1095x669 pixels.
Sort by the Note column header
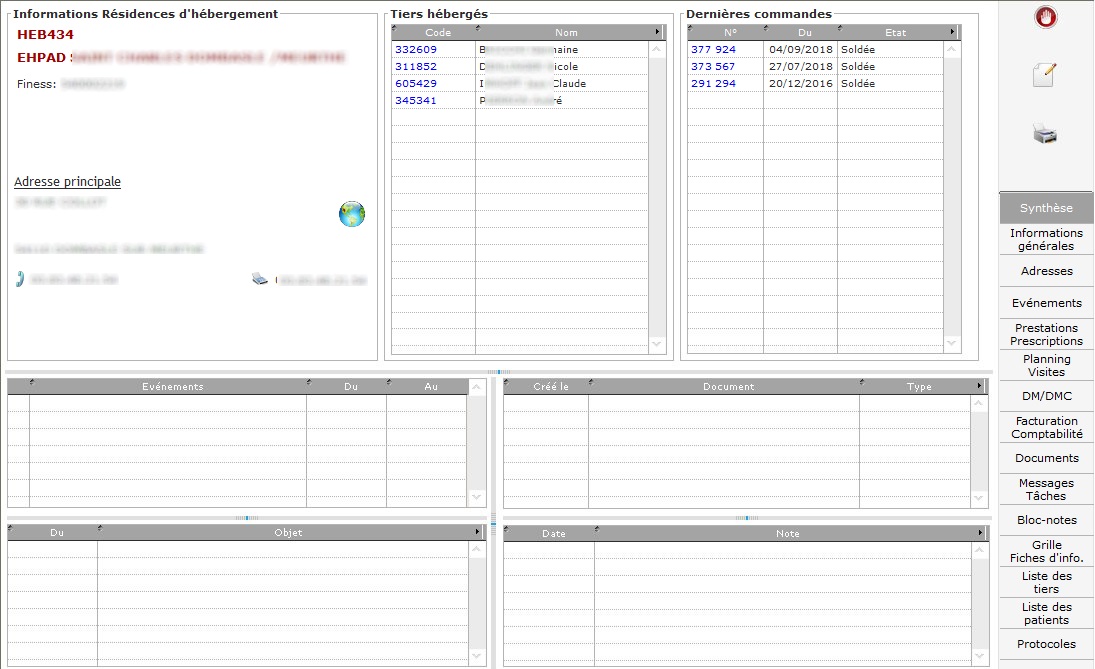(x=787, y=533)
